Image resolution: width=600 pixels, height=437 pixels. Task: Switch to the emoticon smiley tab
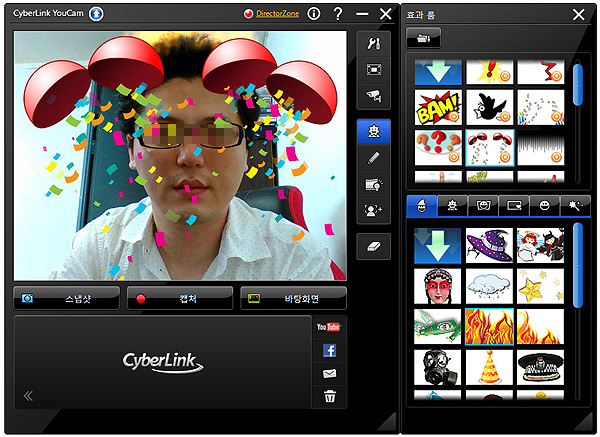545,206
